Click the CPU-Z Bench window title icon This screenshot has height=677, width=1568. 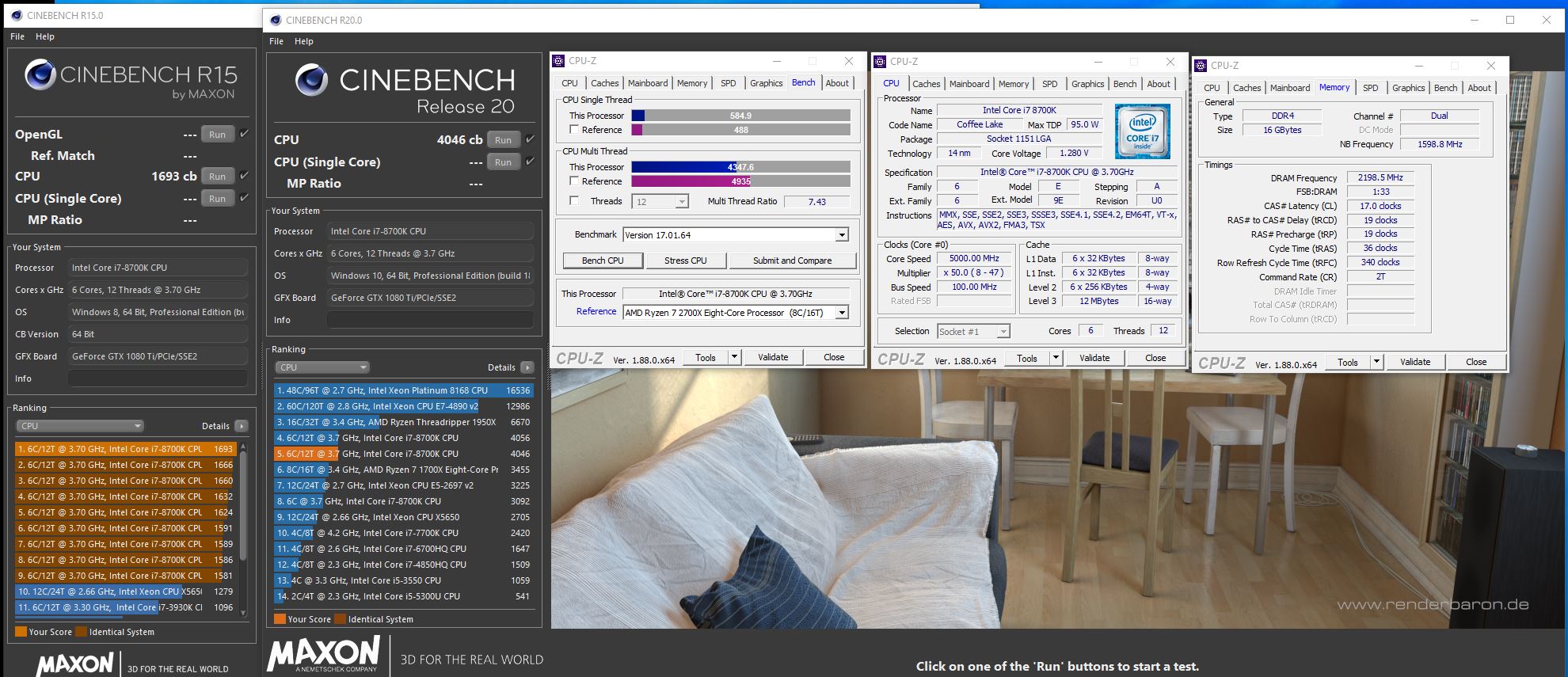(558, 61)
